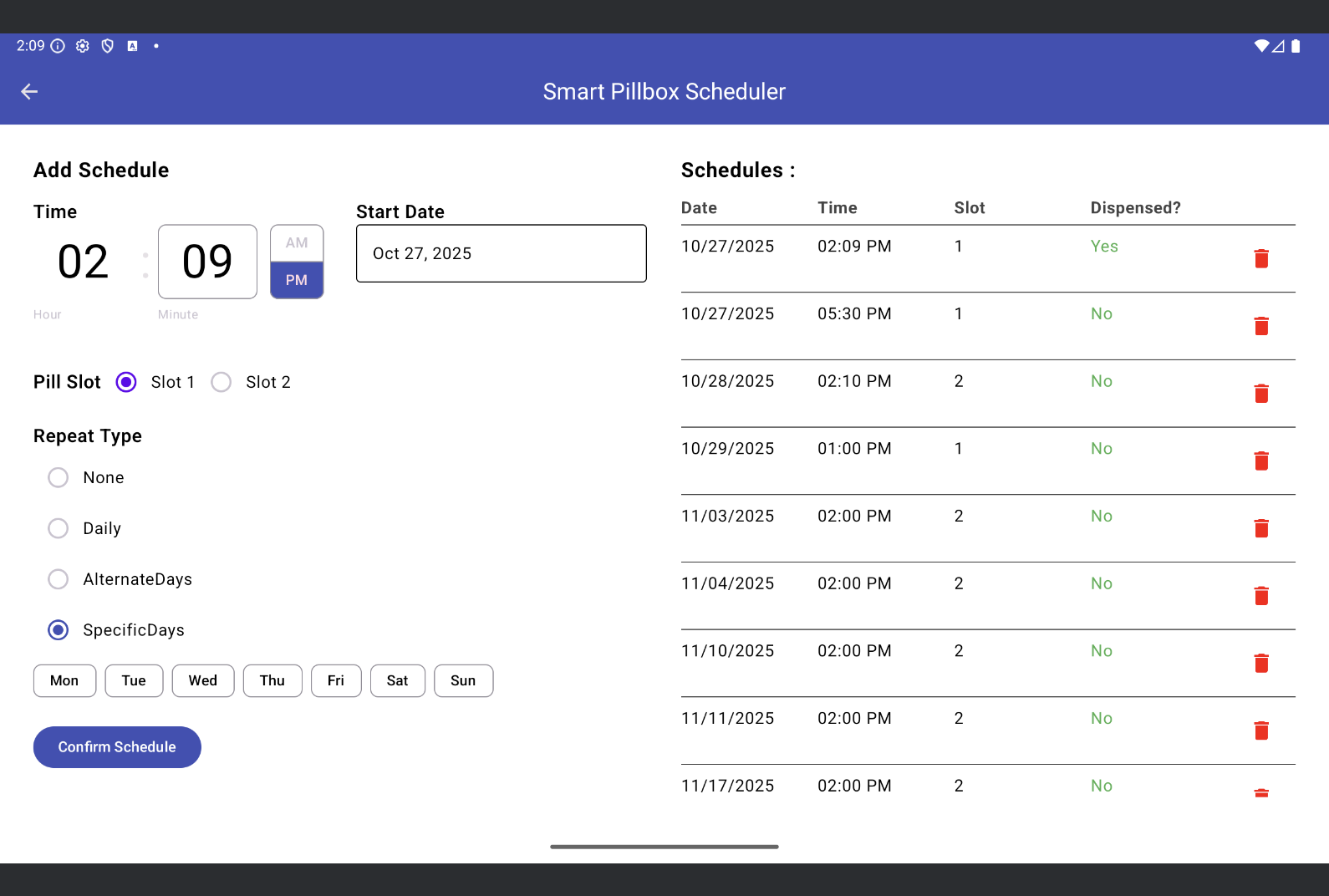Click the 11/11/2025 date cell
This screenshot has width=1329, height=896.
point(728,718)
